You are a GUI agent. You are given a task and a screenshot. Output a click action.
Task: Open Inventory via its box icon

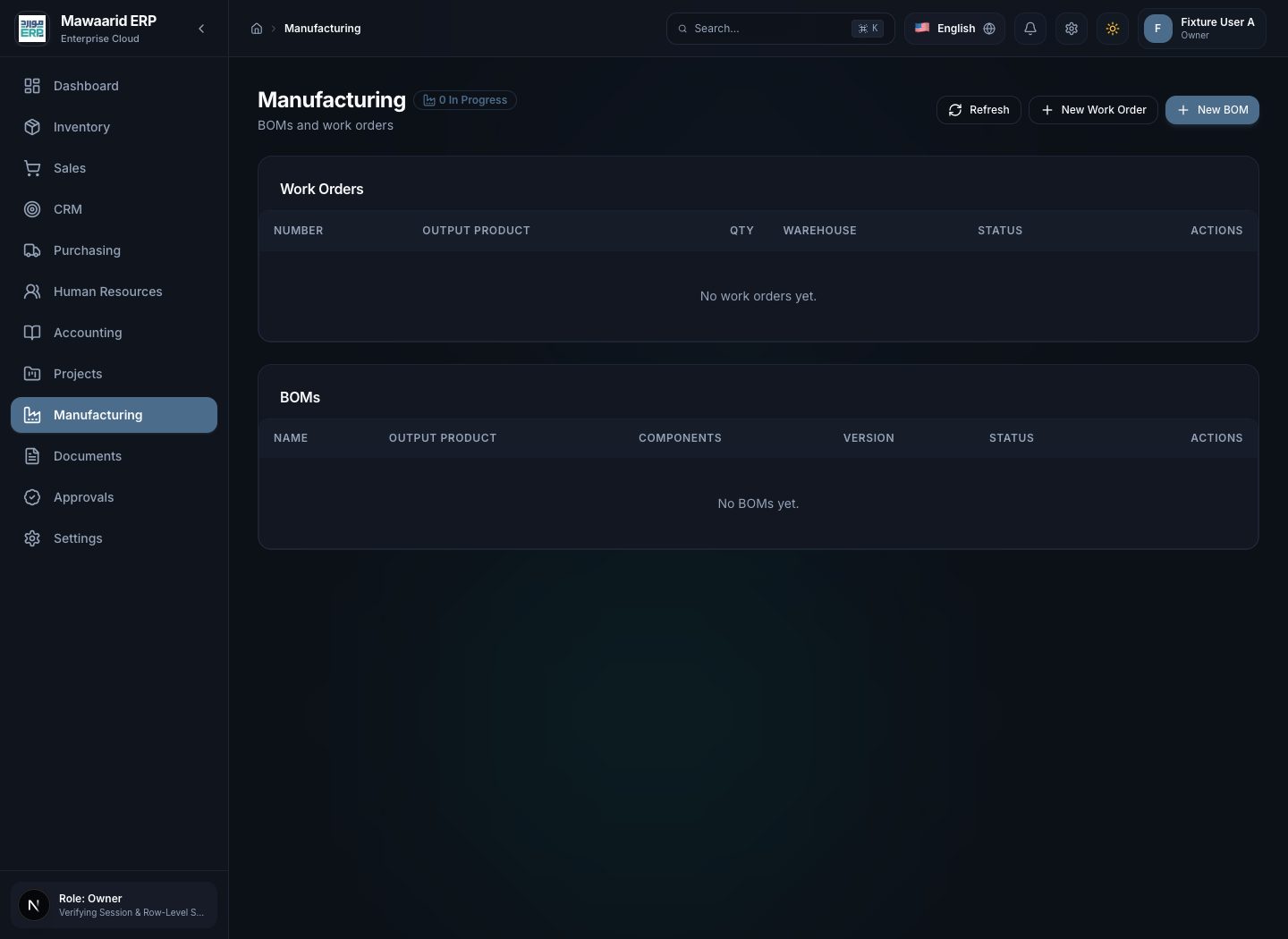point(32,127)
